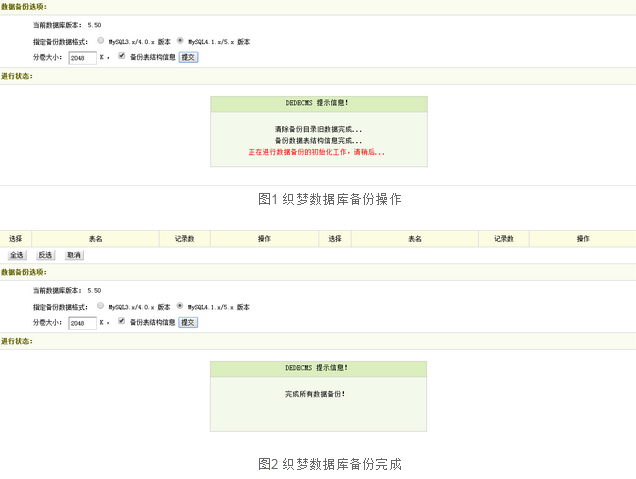Viewport: 636px width, 479px height.
Task: Click 全选 button to select all tables
Action: pyautogui.click(x=17, y=255)
